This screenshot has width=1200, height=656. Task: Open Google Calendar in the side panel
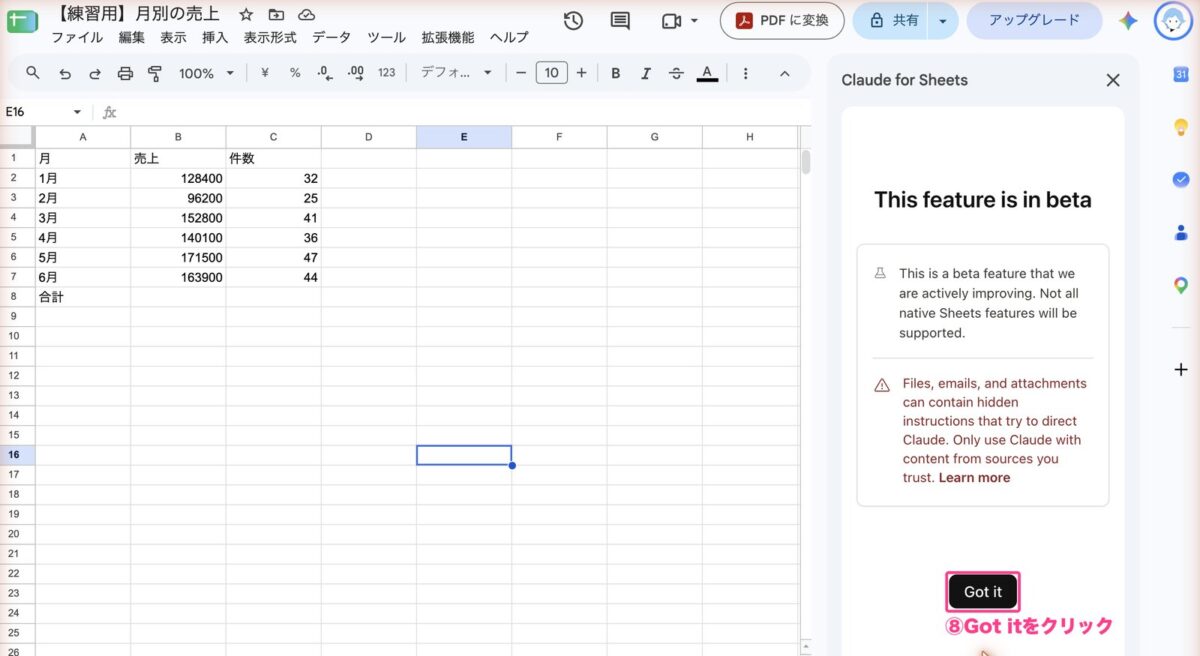1181,75
